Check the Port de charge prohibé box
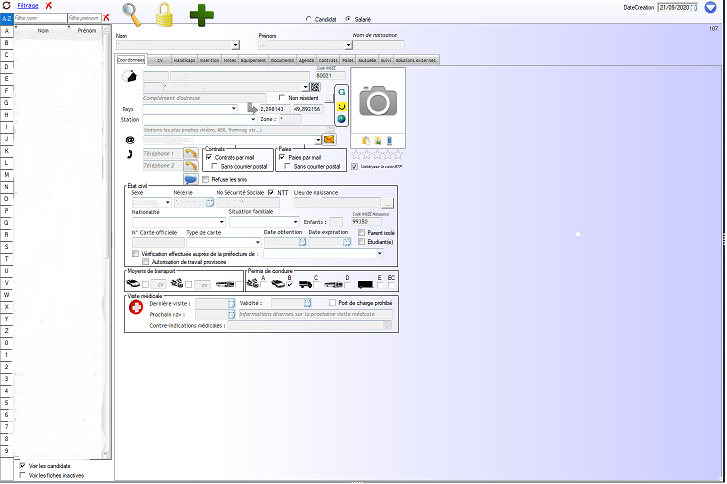727x484 pixels. (333, 302)
